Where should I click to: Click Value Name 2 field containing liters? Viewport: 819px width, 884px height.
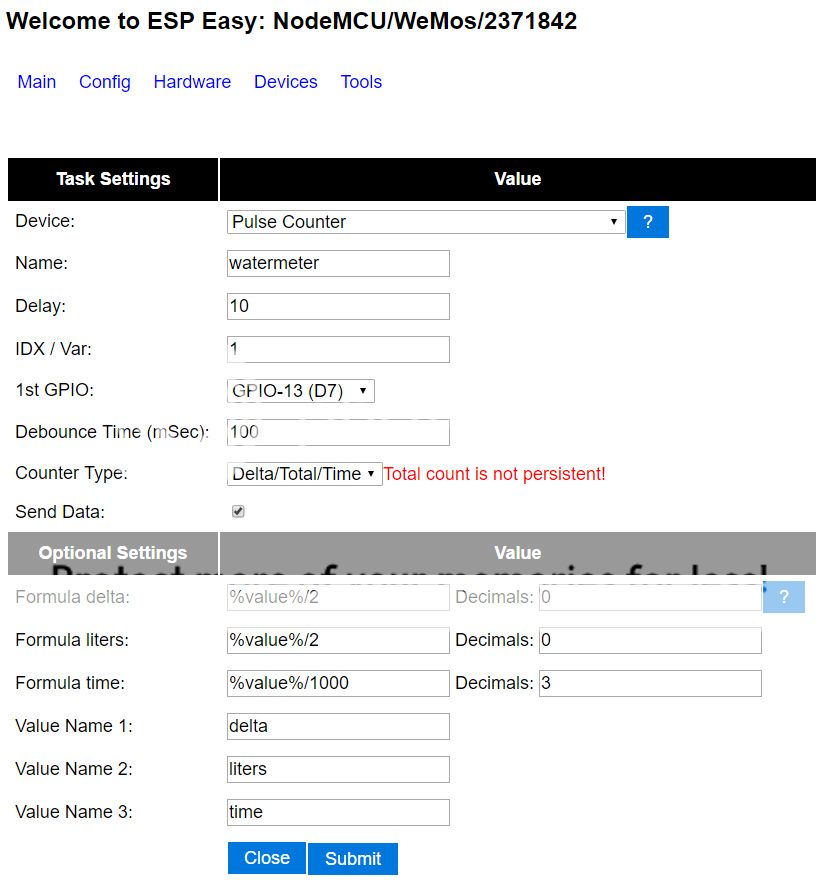338,769
